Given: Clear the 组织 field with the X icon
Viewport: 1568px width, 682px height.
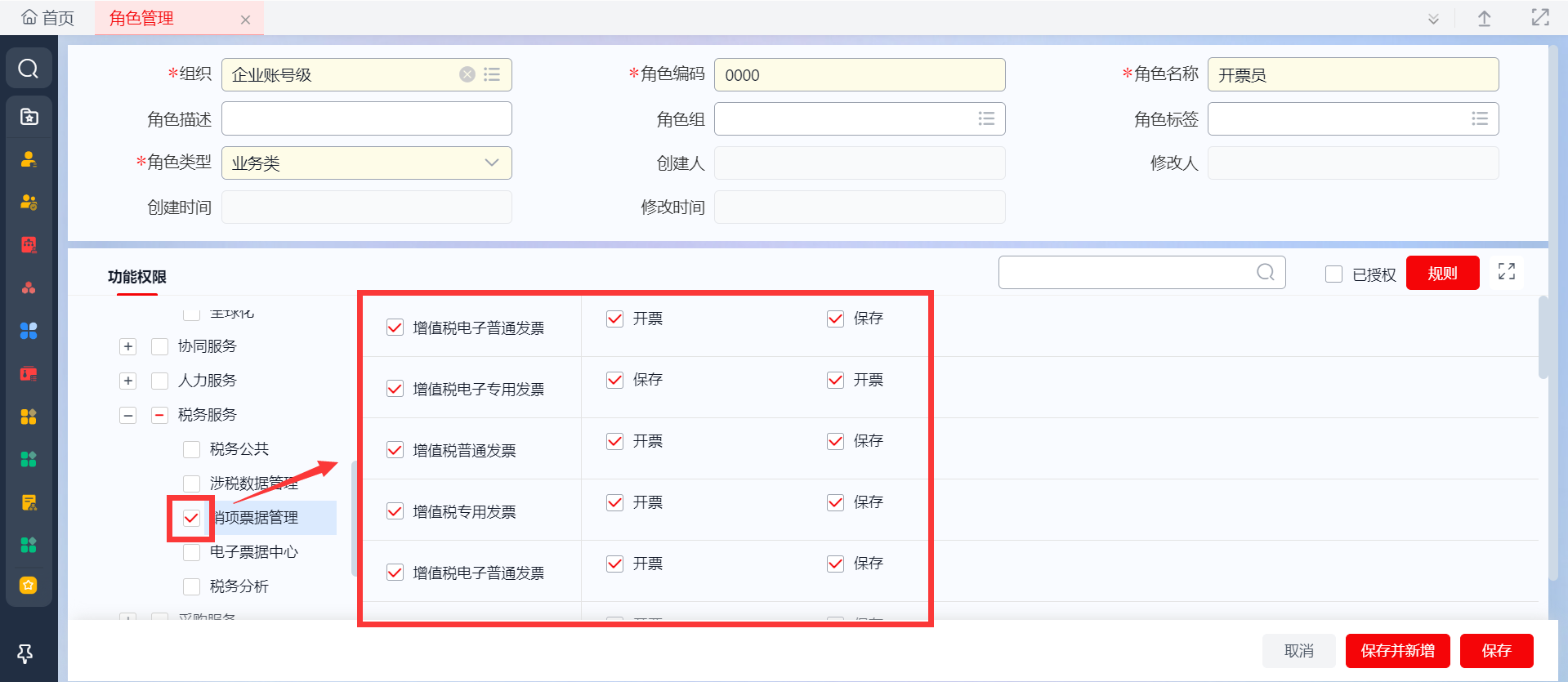Looking at the screenshot, I should point(467,74).
